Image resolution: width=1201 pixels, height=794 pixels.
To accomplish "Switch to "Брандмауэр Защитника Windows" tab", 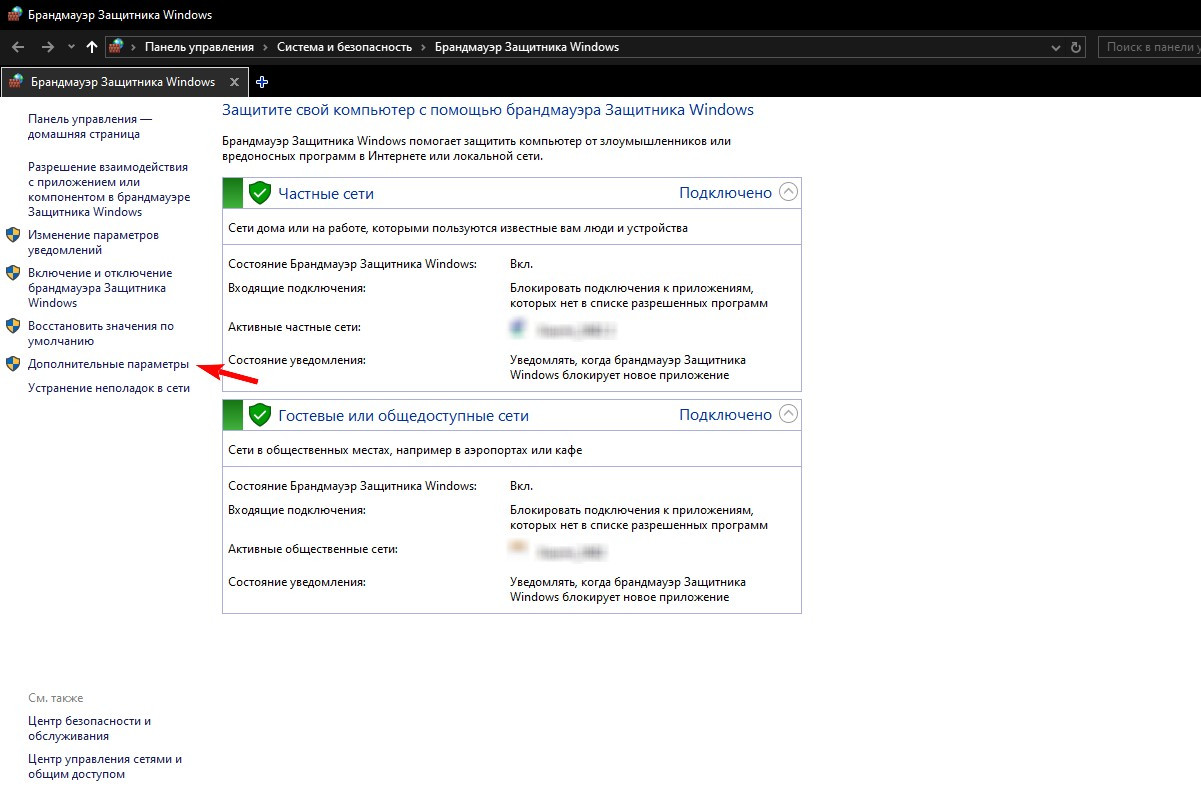I will (x=122, y=82).
